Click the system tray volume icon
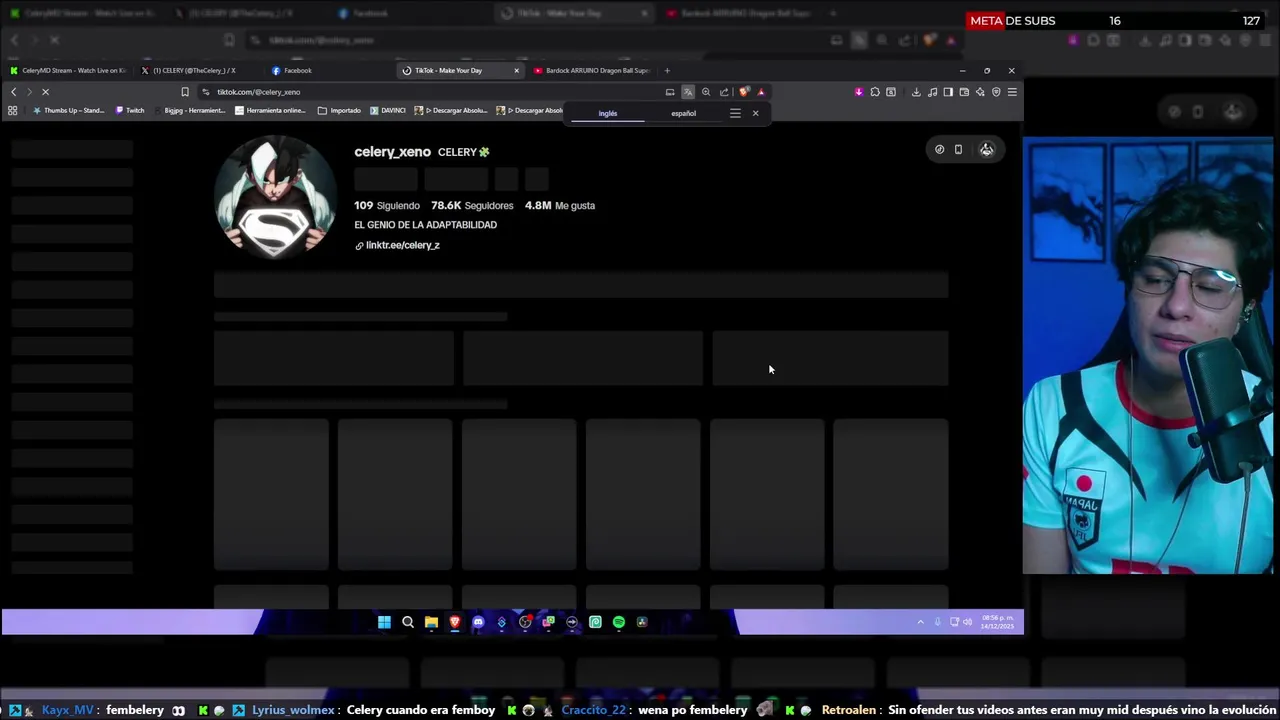The image size is (1280, 720). 967,622
